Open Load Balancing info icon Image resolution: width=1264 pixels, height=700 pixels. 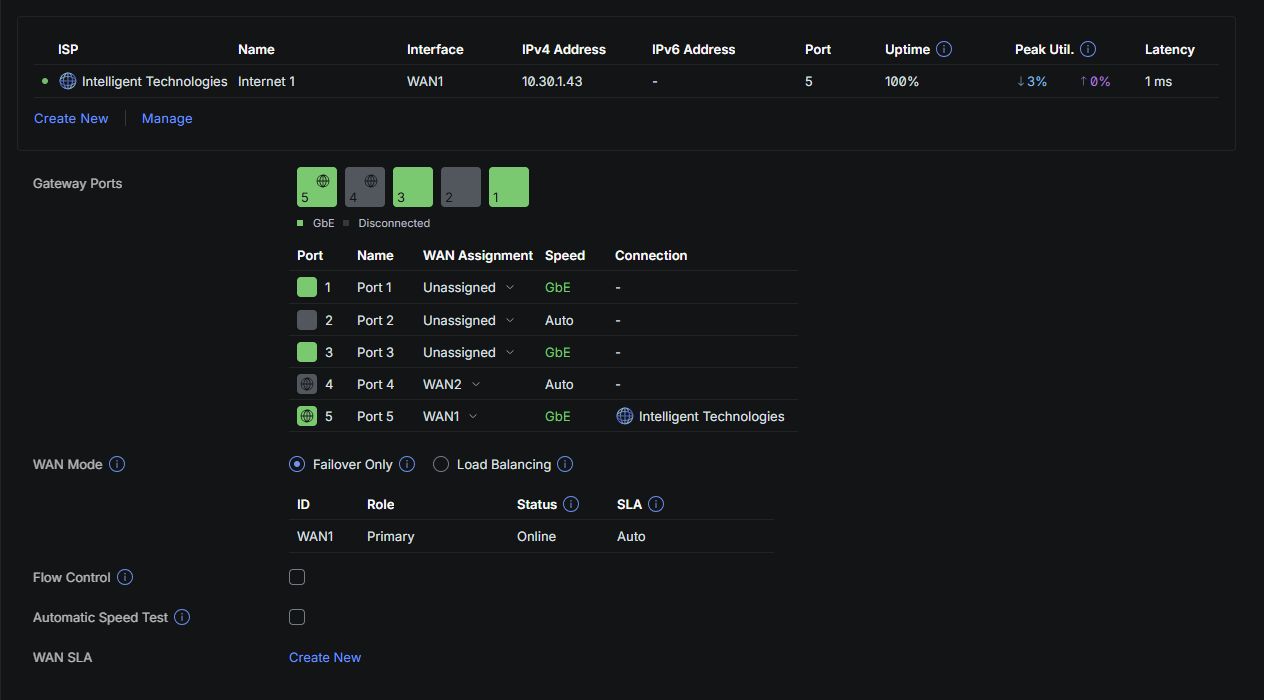click(x=565, y=464)
